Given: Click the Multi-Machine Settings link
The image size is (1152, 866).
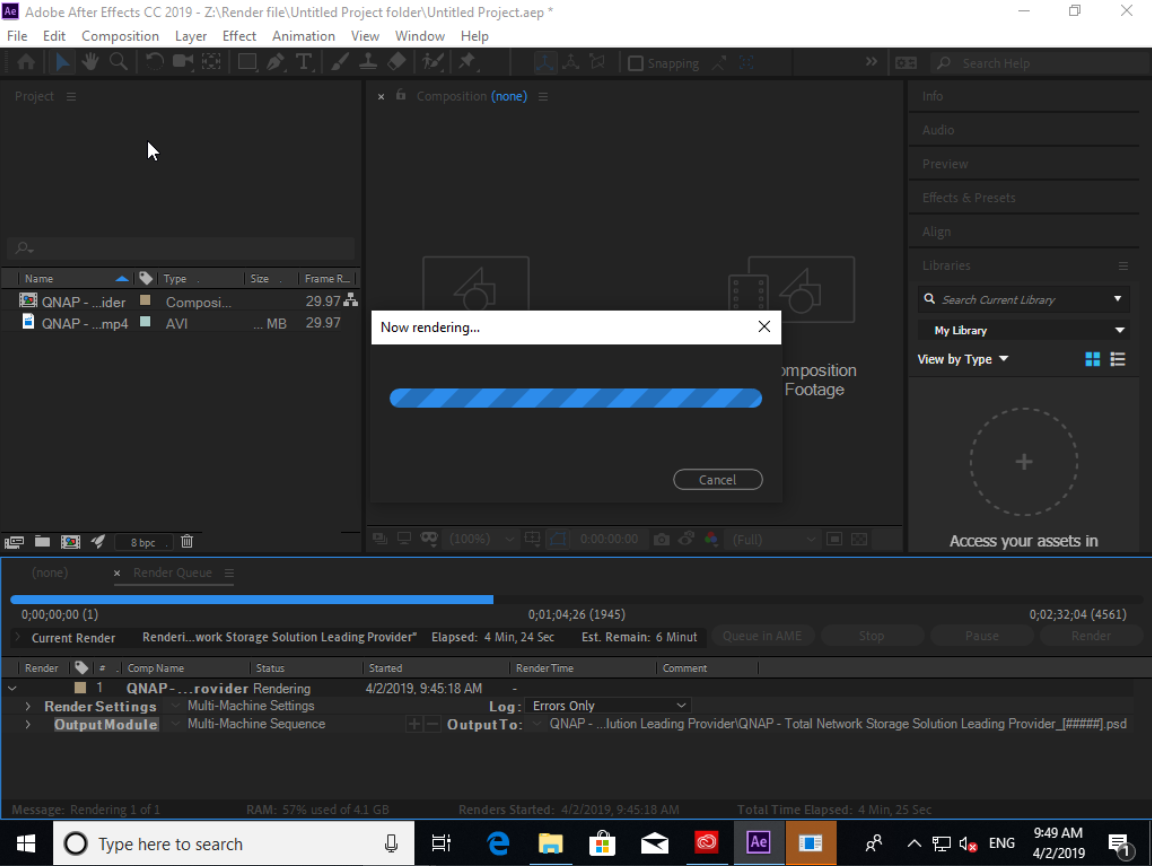Looking at the screenshot, I should point(251,706).
